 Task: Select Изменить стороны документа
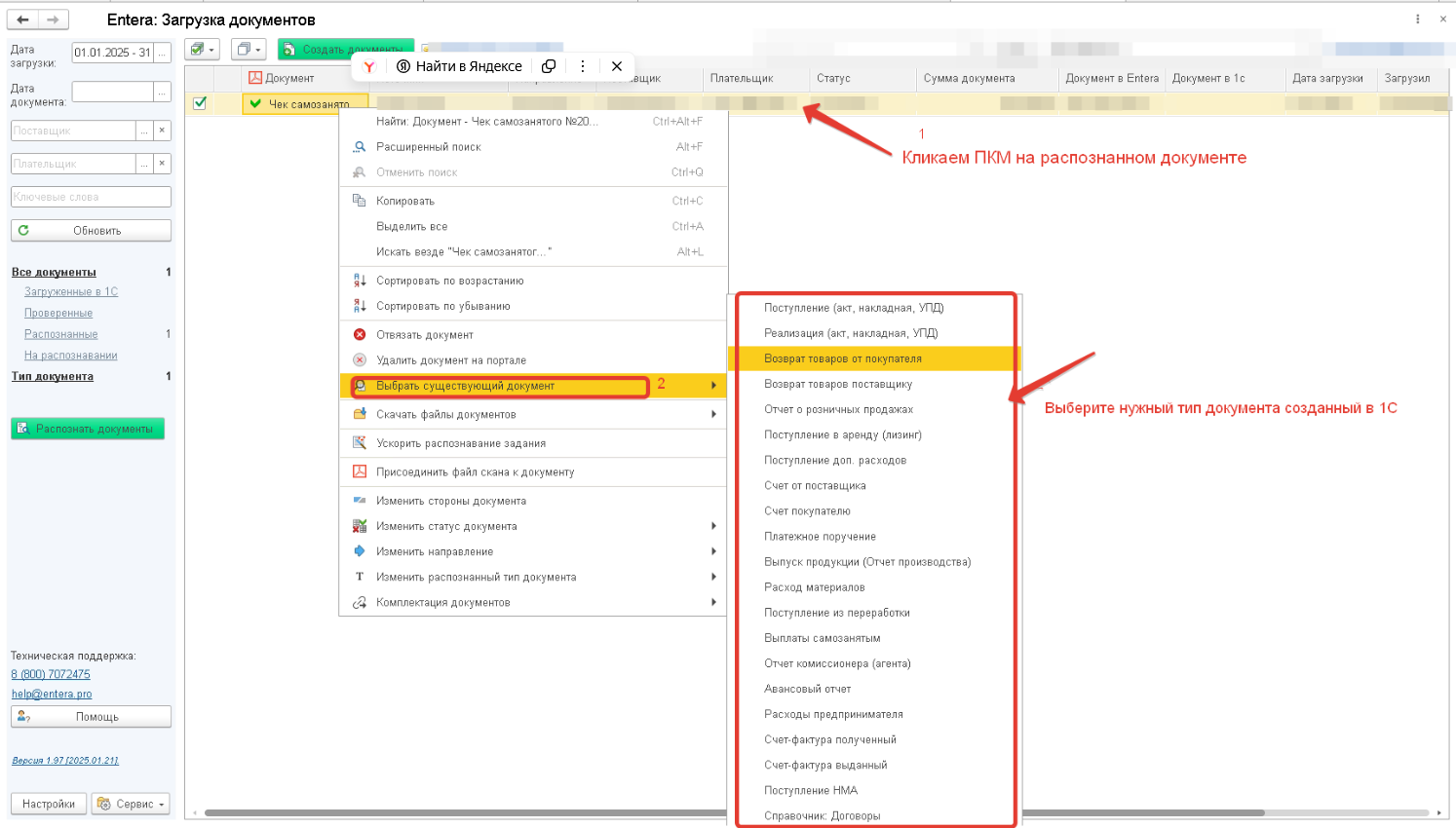(x=533, y=501)
